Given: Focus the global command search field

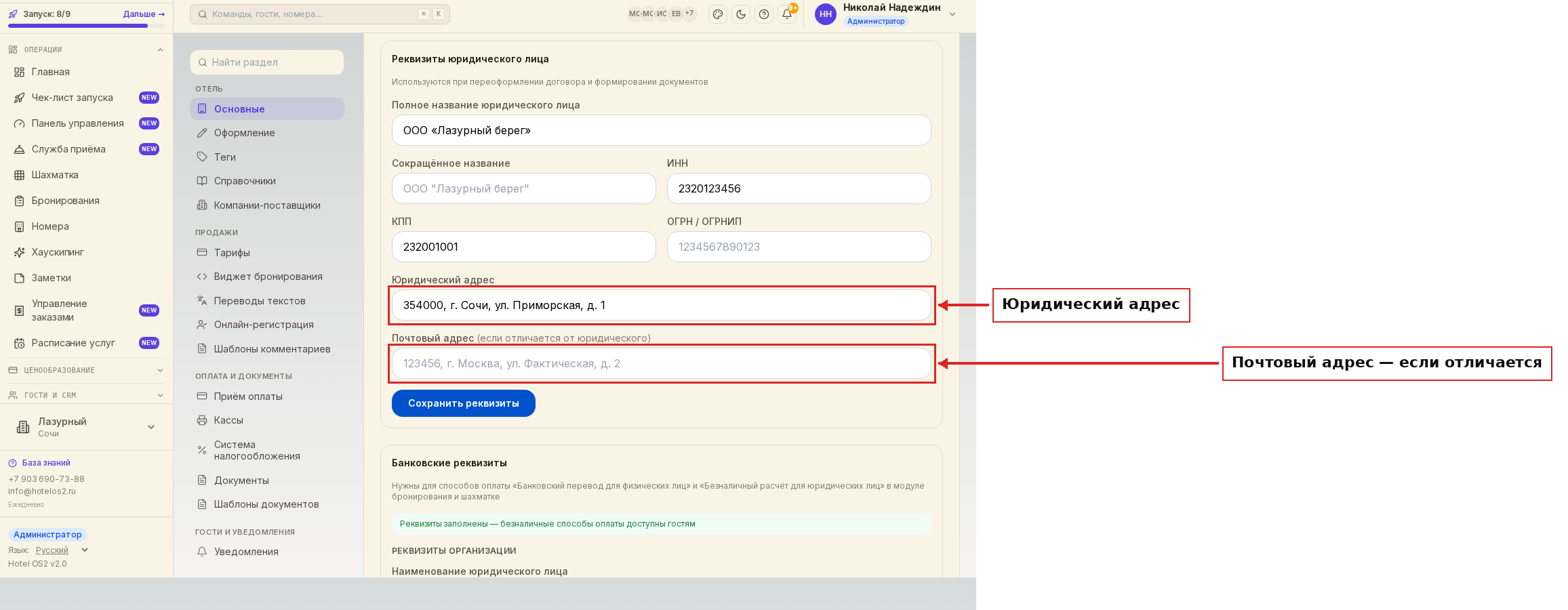Looking at the screenshot, I should coord(320,14).
